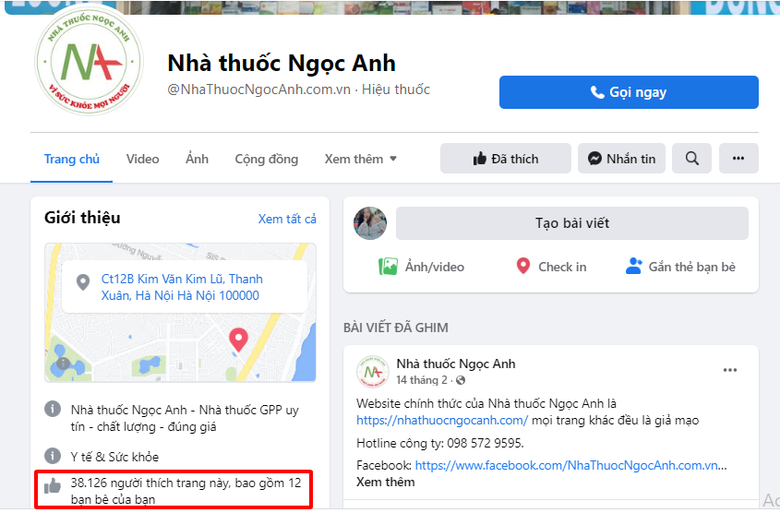Image resolution: width=780 pixels, height=513 pixels.
Task: Click Gắn thẻ bạn bè tag friends
Action: coord(681,267)
